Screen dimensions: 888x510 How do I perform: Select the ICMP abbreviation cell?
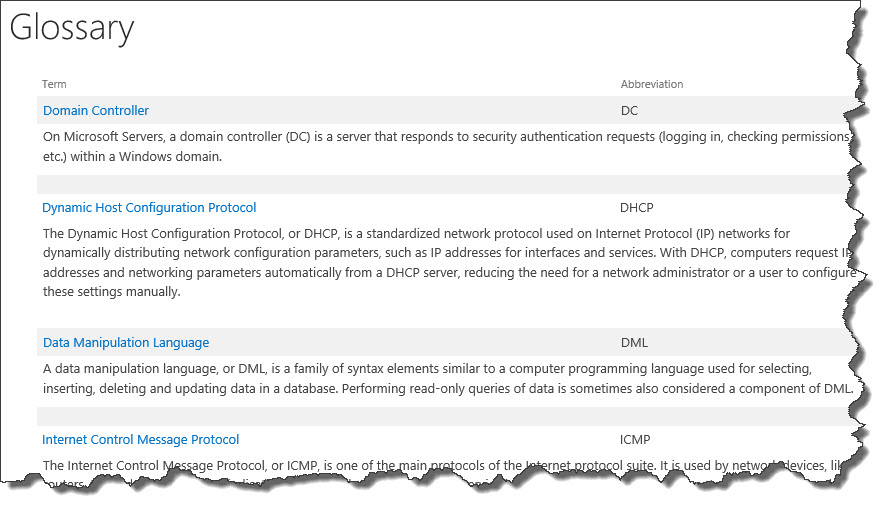tap(635, 440)
